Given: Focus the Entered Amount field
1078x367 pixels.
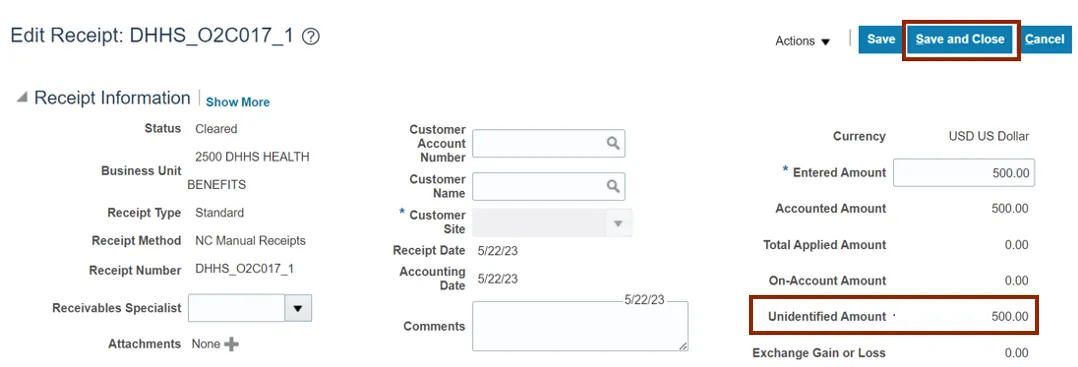Looking at the screenshot, I should (964, 173).
